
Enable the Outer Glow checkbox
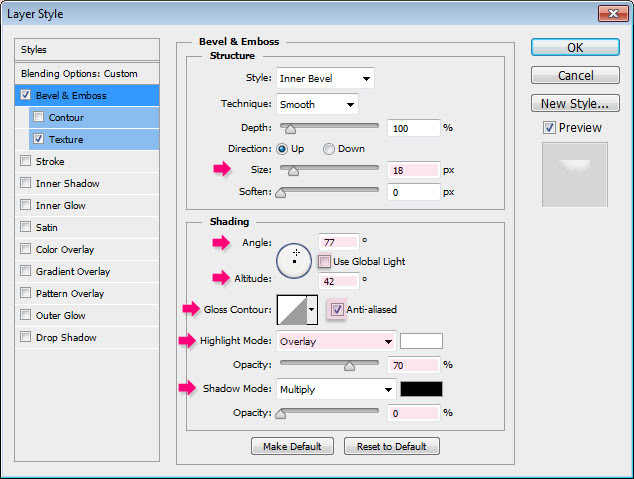[25, 314]
